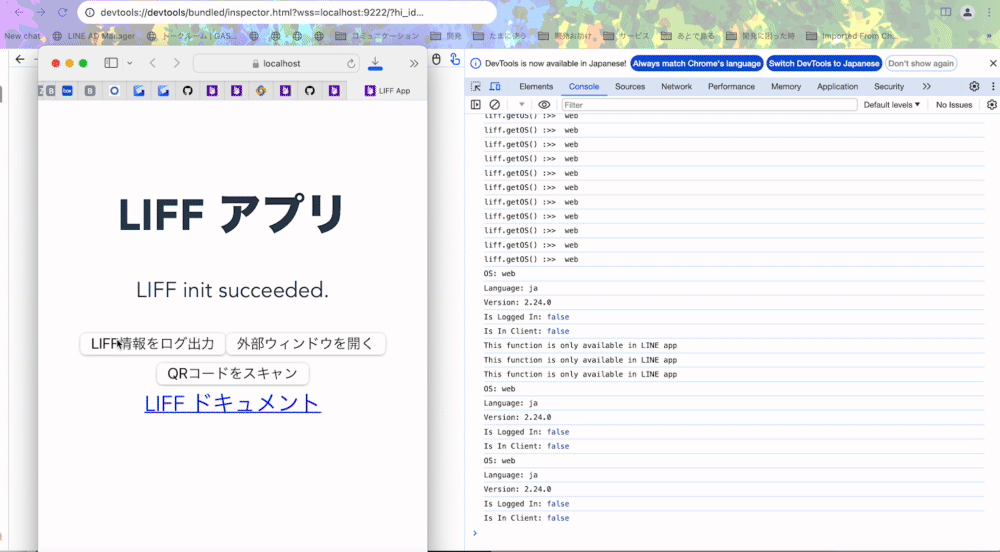The image size is (1000, 552).
Task: Open DevTools settings gear beside tabs
Action: [974, 87]
